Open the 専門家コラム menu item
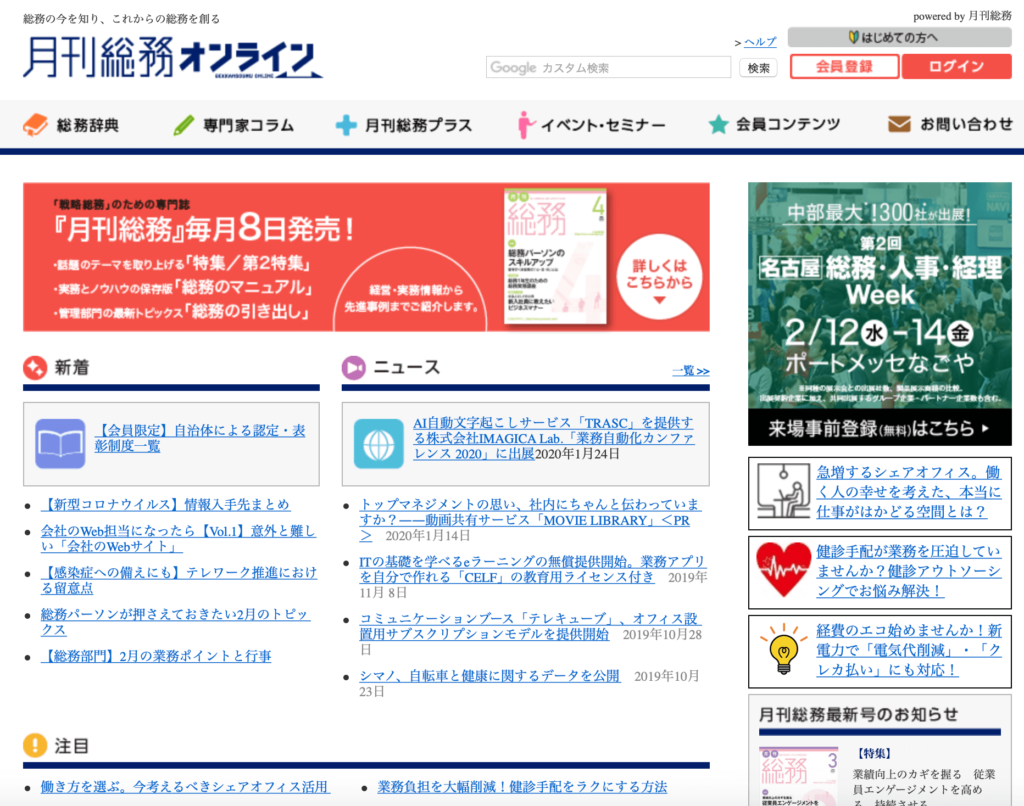 click(234, 125)
